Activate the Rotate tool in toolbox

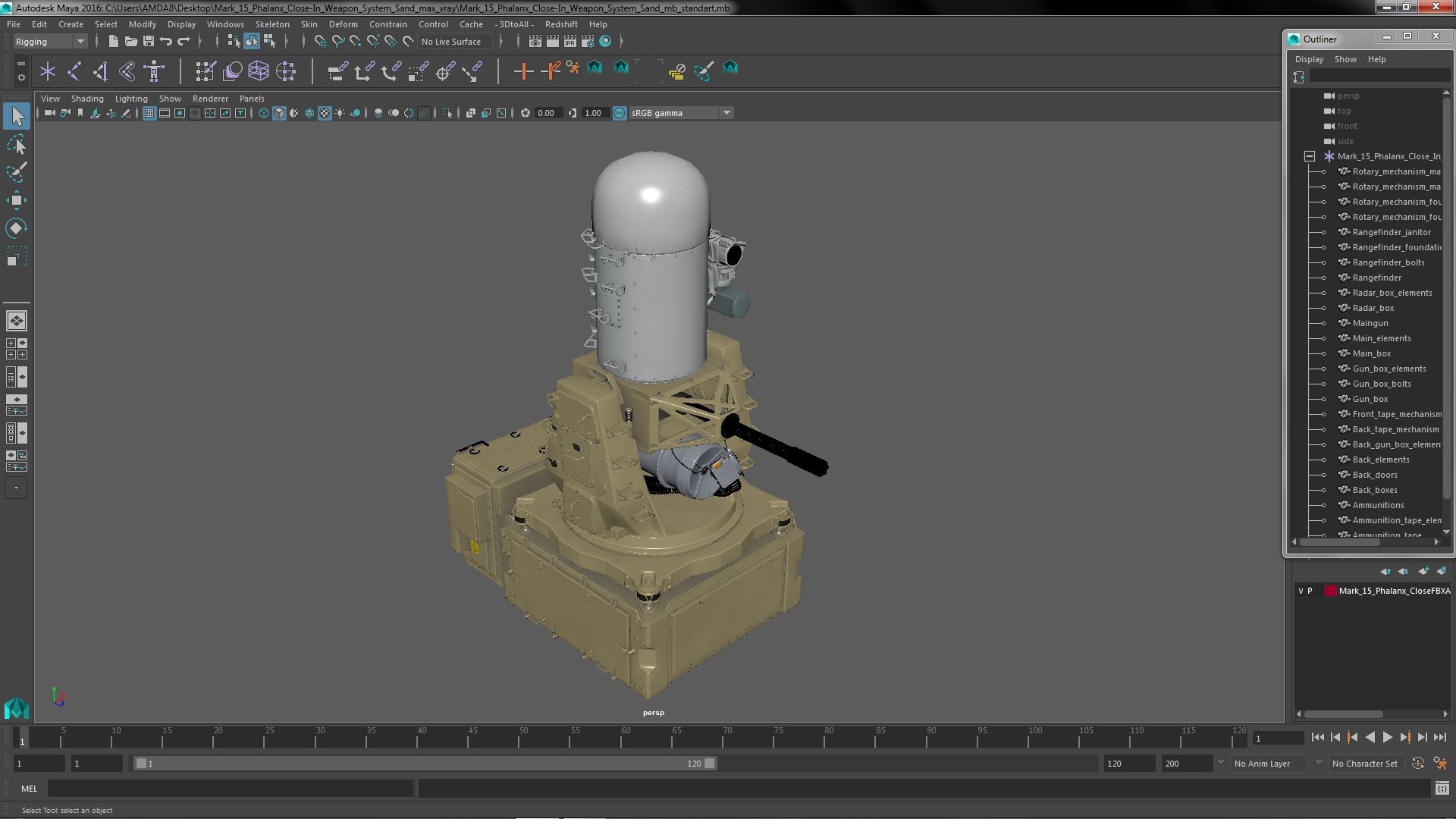[x=17, y=228]
